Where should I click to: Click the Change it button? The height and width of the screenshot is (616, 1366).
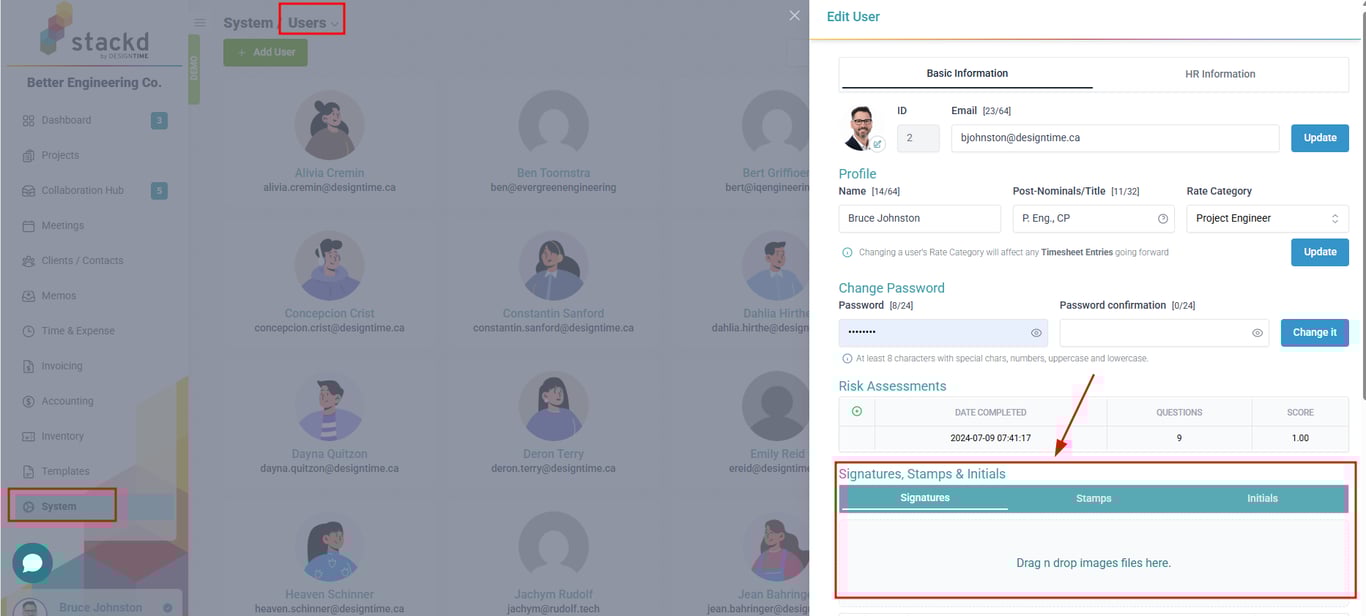click(1314, 333)
